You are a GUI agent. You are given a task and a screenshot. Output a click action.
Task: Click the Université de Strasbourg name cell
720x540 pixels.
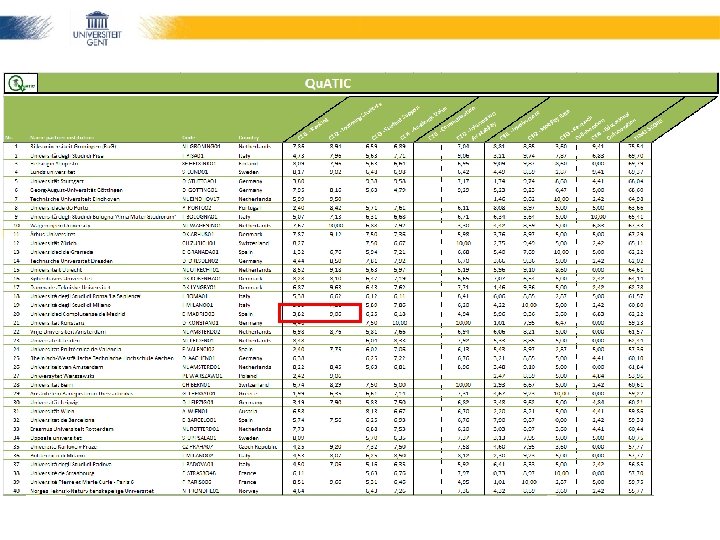point(63,473)
